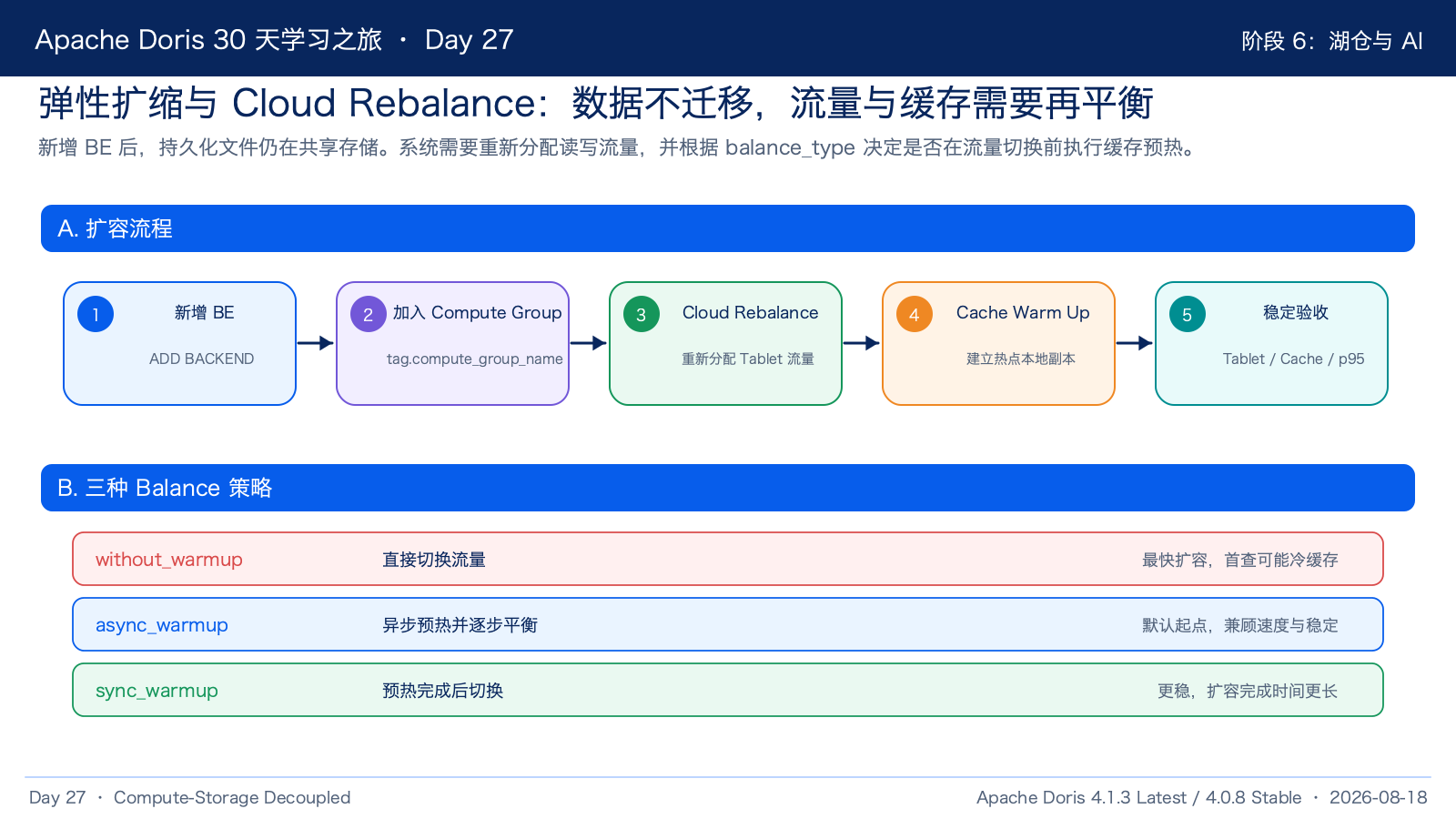
Task: Click 'tag.compute_group_name' label
Action: coord(474,359)
